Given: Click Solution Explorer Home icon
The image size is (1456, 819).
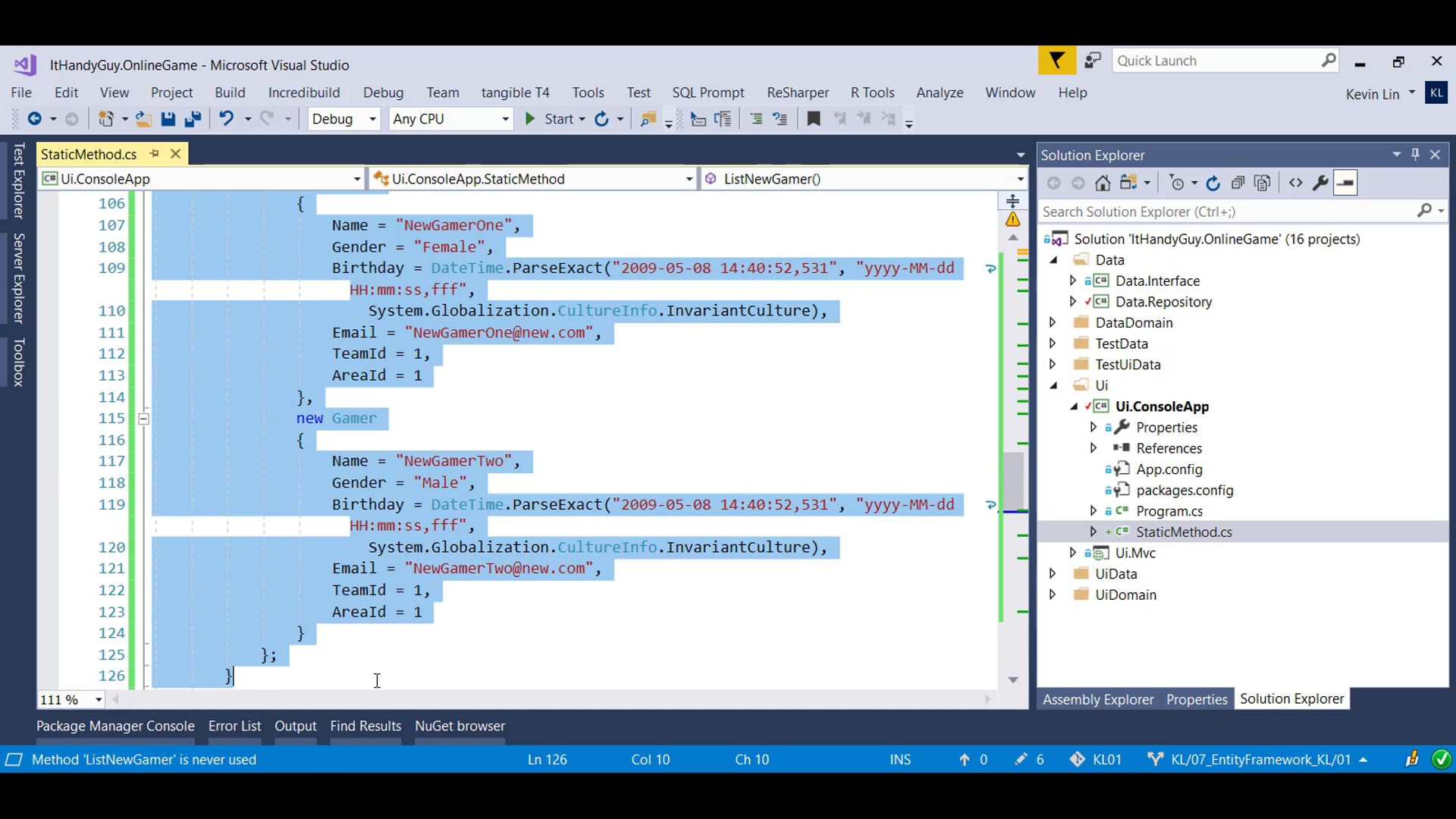Looking at the screenshot, I should (x=1103, y=183).
